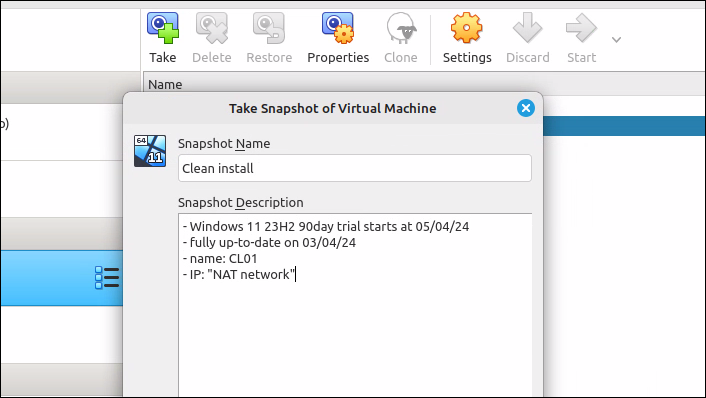Click the Snapshot Name input field
706x398 pixels.
pos(355,168)
